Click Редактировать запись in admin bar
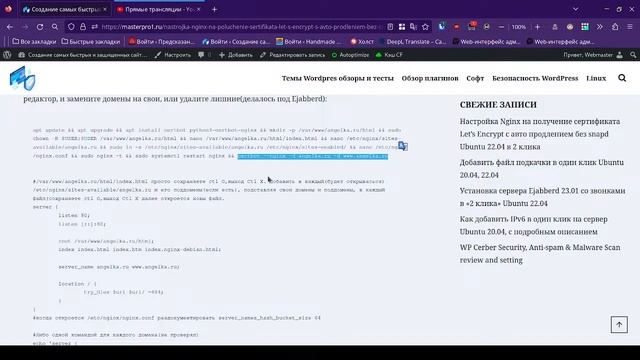Screen dimensions: 640x360 293,55
